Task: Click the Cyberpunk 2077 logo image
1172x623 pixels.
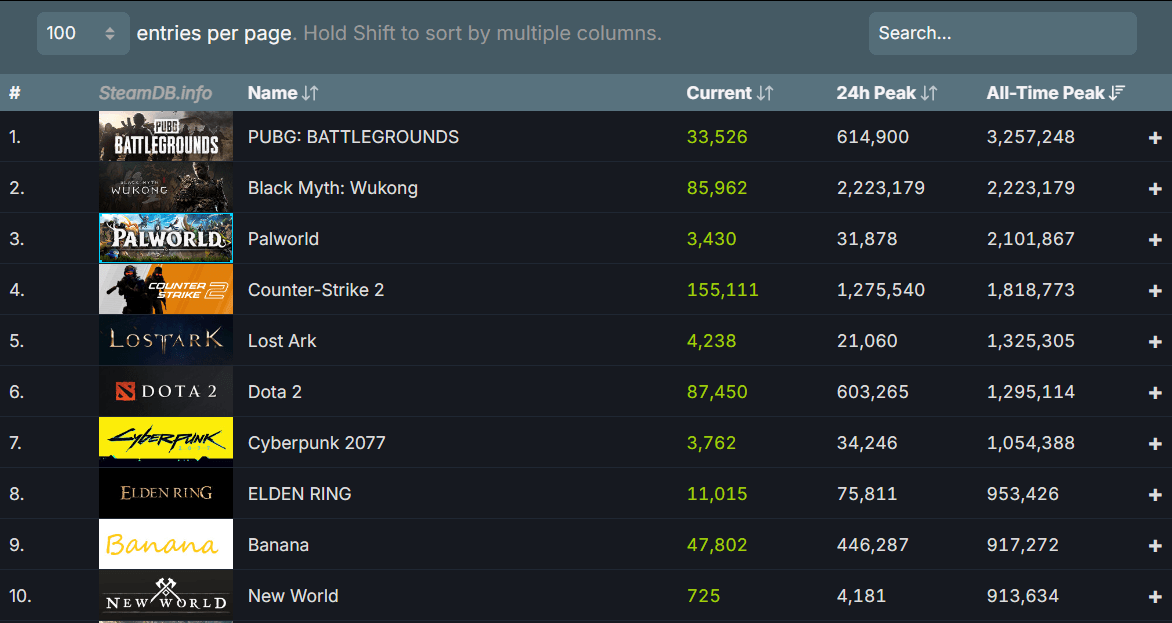Action: click(x=166, y=442)
